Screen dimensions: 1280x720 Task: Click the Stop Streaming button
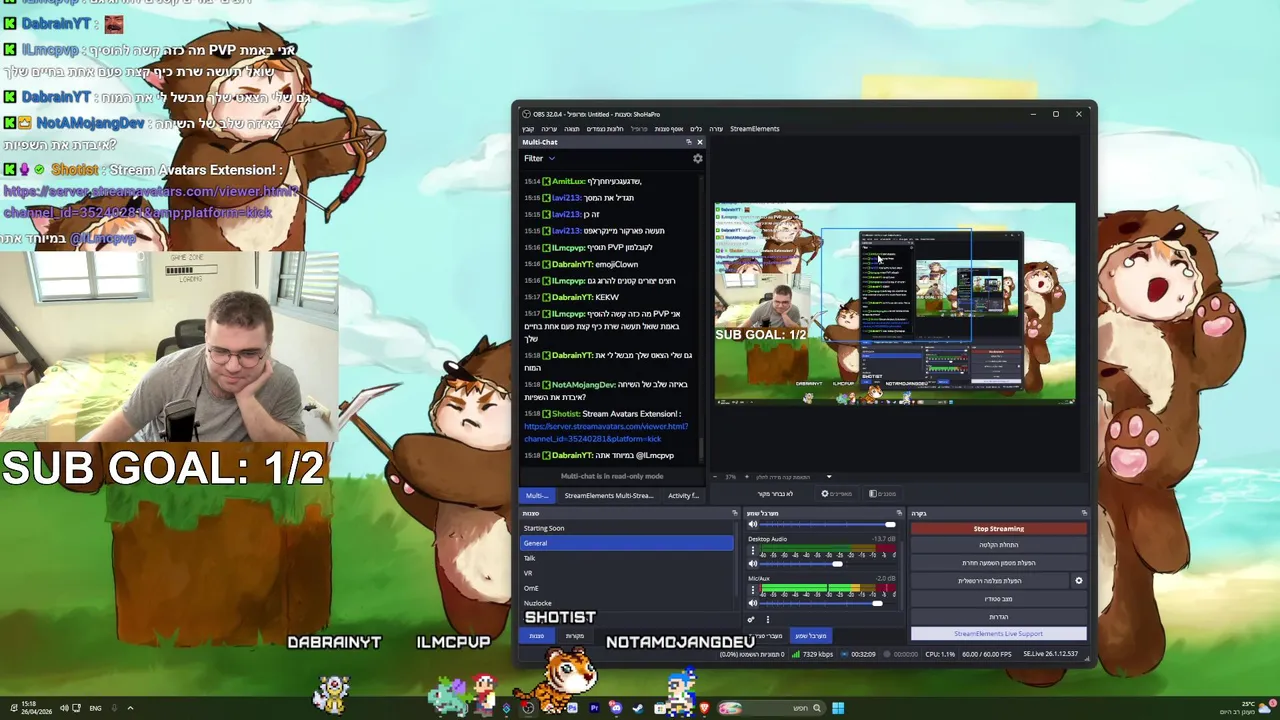998,528
